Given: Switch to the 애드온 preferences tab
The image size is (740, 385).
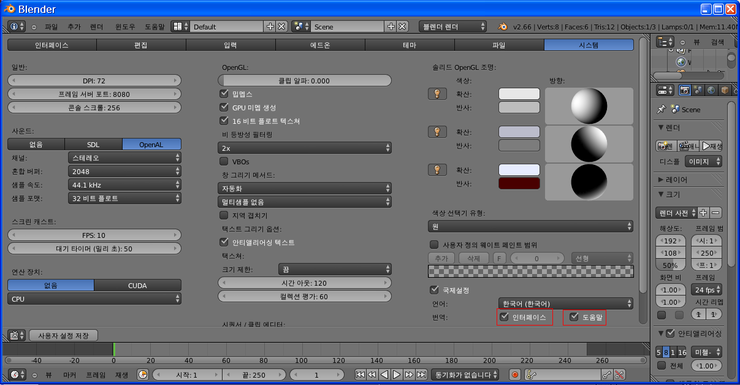Looking at the screenshot, I should coord(320,45).
